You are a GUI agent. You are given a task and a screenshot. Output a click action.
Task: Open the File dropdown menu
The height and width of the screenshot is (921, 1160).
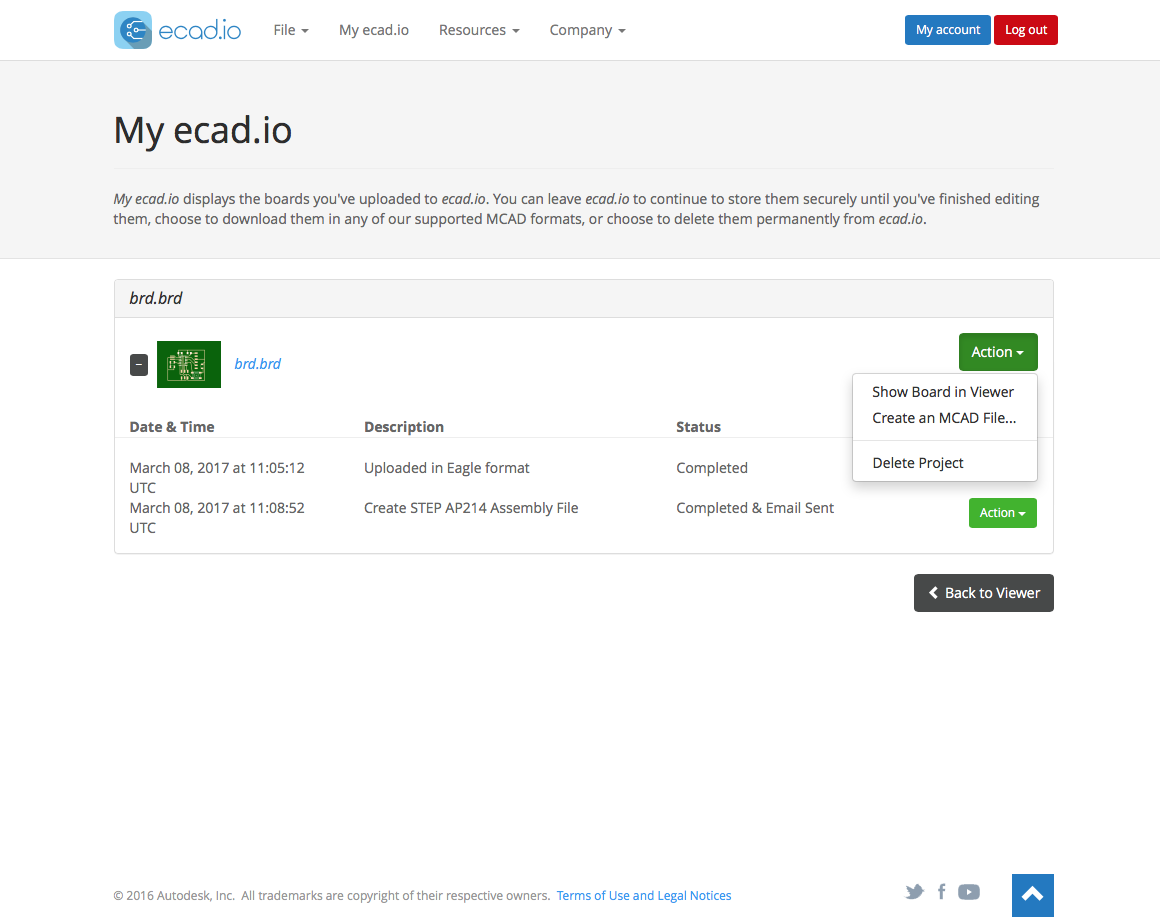291,30
